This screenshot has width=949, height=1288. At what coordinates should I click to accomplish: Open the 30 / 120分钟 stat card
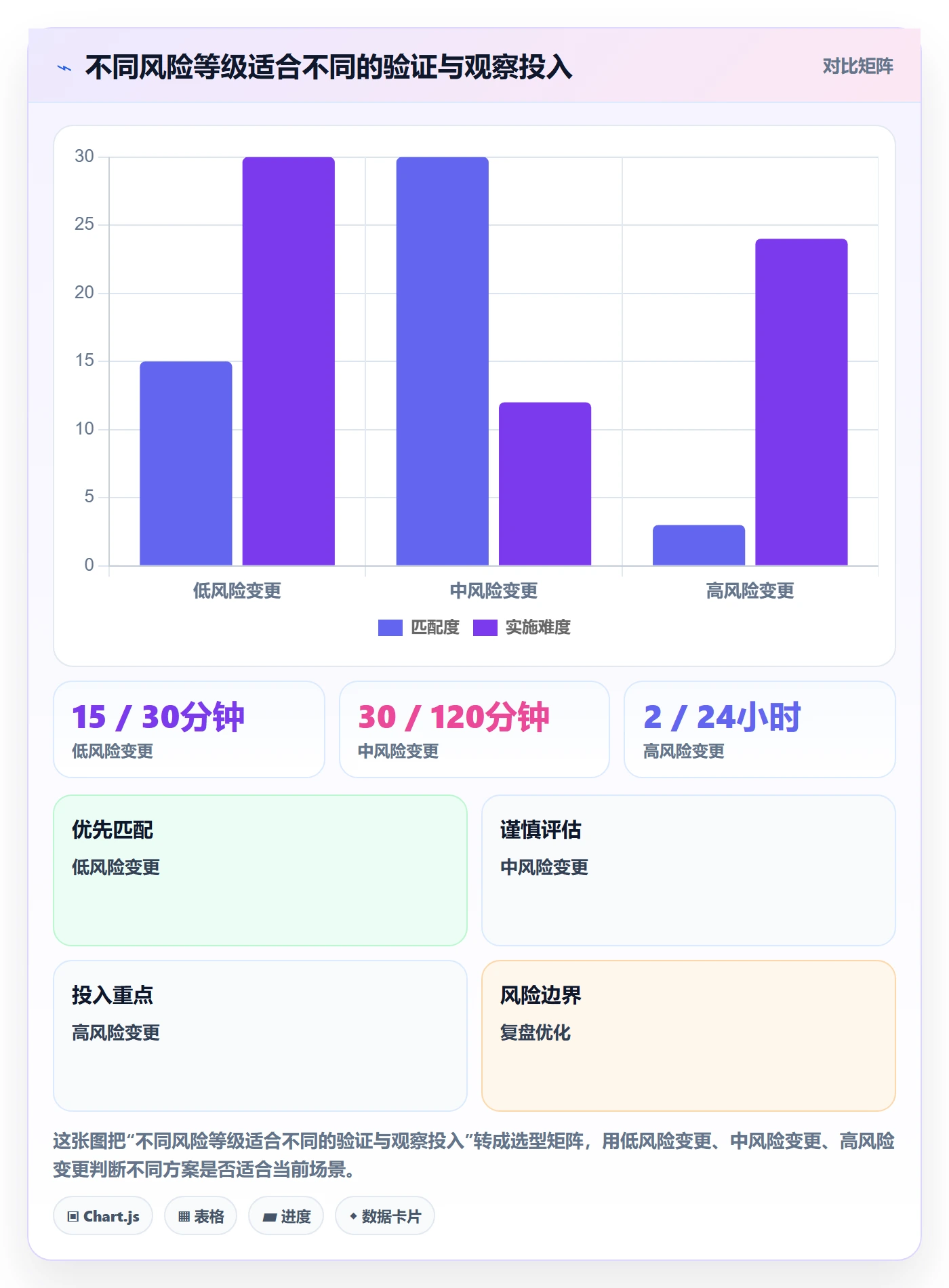pos(474,729)
